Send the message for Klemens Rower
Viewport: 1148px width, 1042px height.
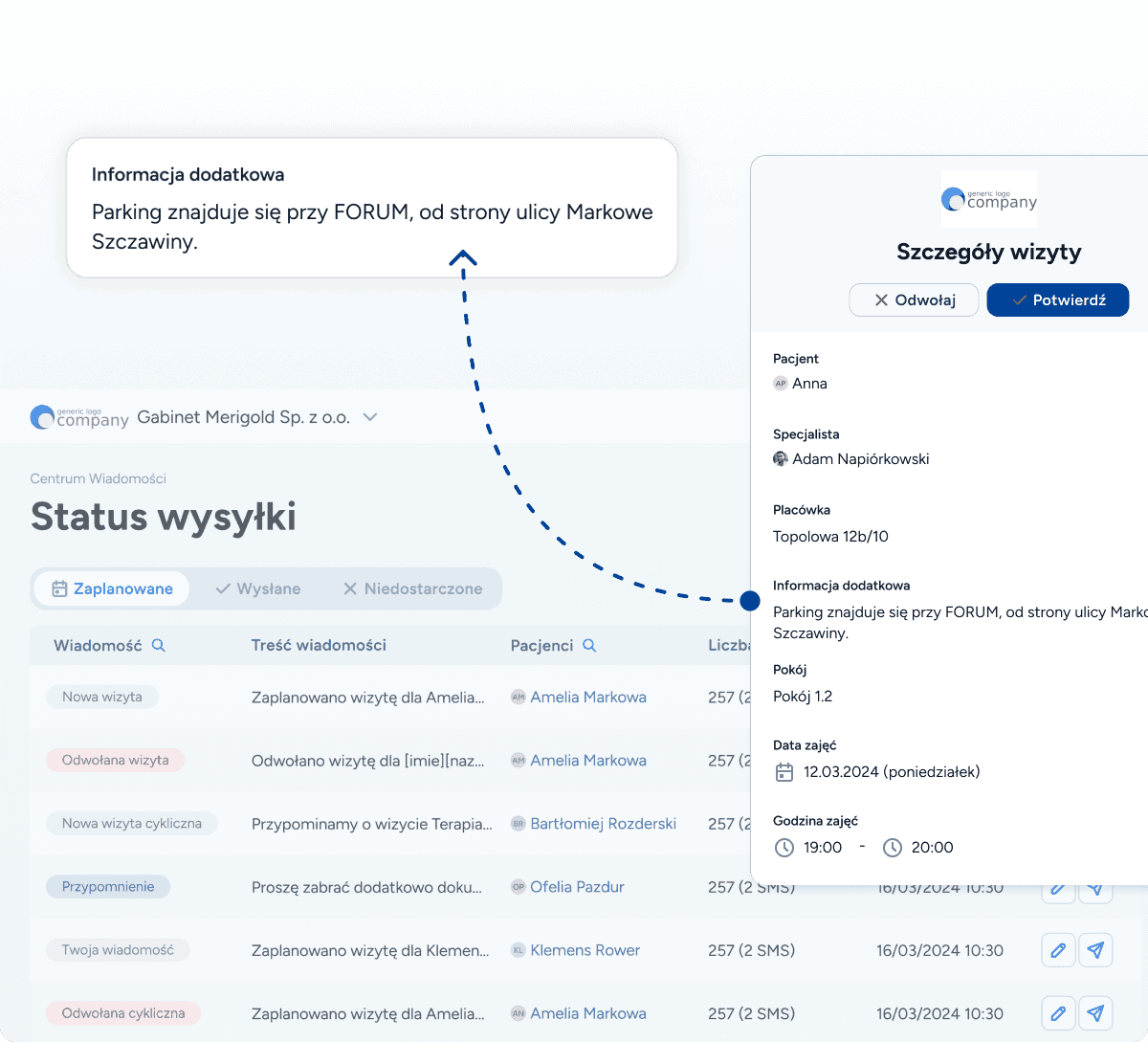pos(1095,950)
